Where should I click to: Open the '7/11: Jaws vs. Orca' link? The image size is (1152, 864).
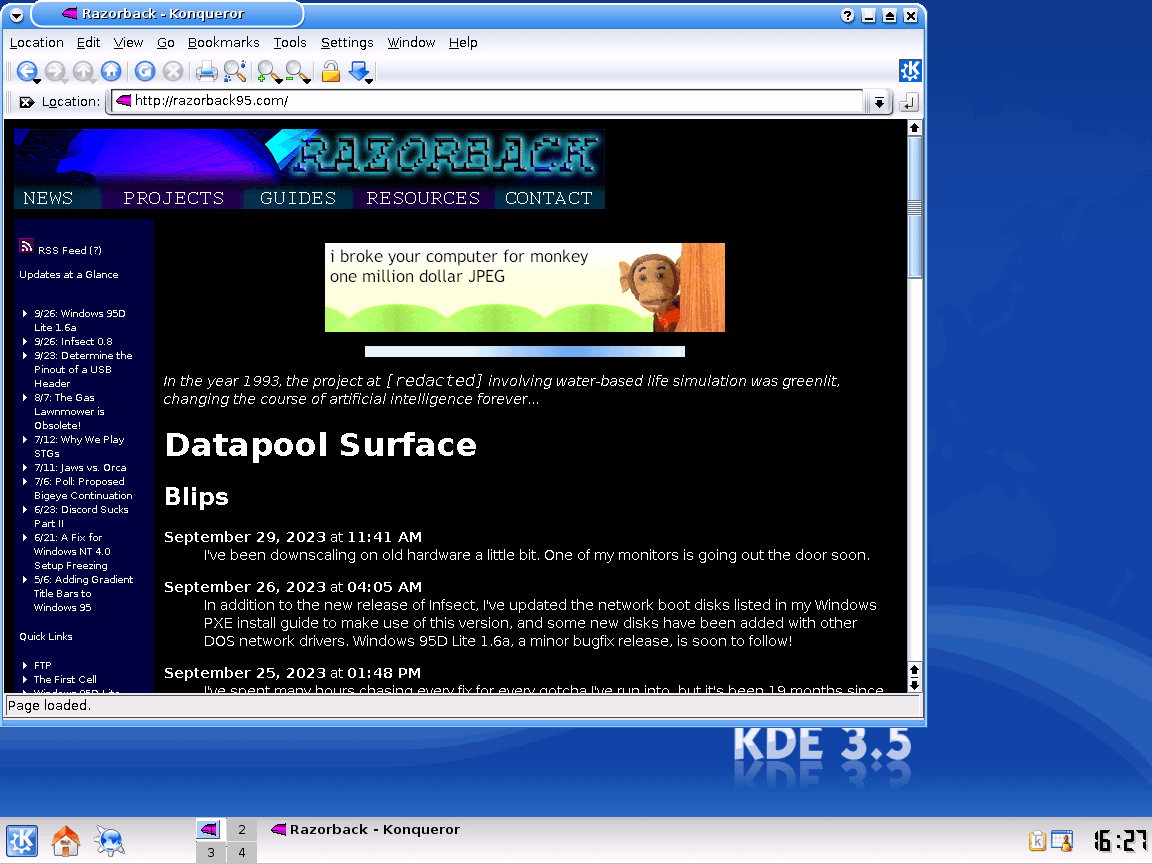click(x=80, y=468)
